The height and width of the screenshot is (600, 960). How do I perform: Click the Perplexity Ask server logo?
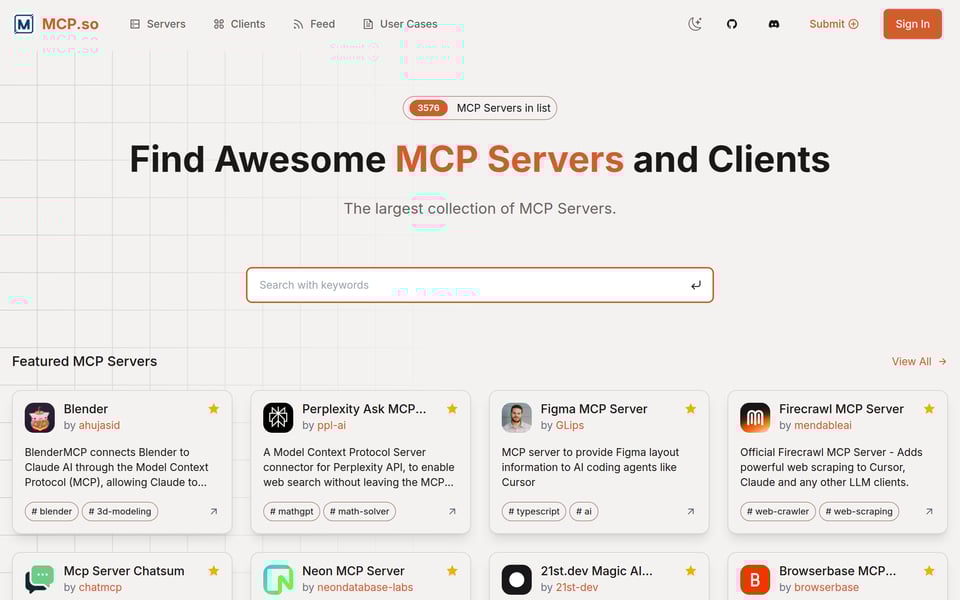pyautogui.click(x=278, y=417)
